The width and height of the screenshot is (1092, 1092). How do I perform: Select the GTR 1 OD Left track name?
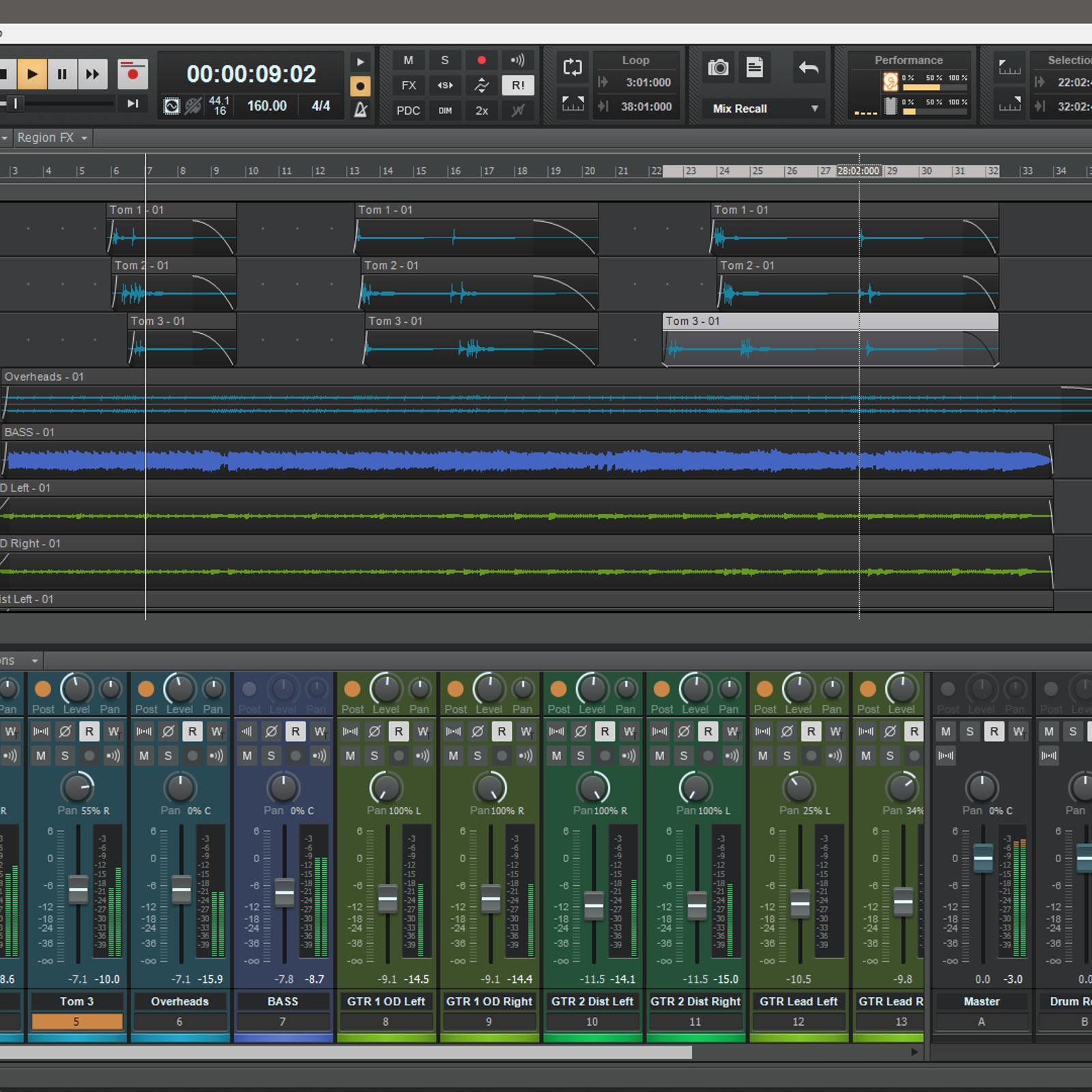tap(386, 1001)
